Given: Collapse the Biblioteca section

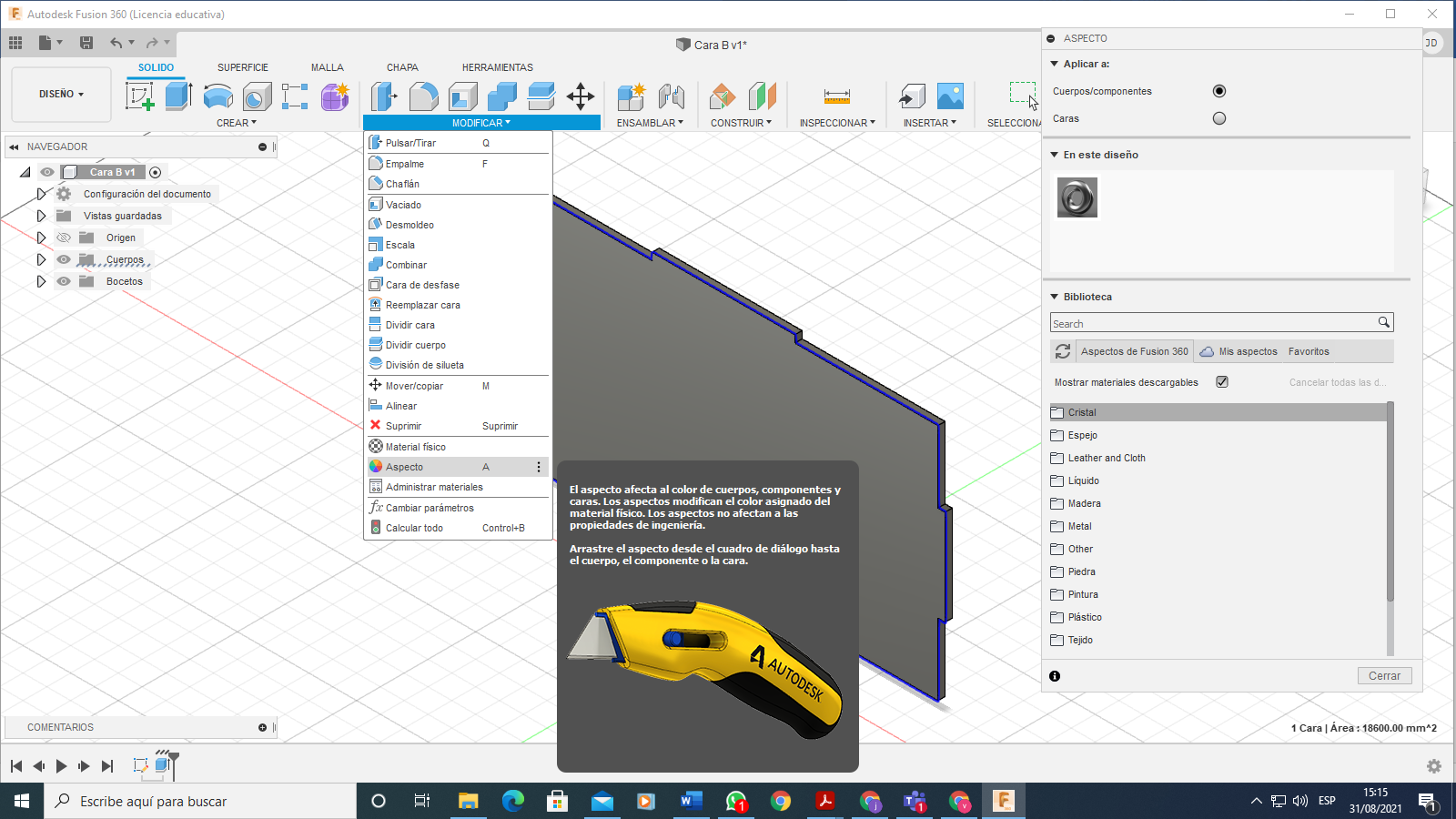Looking at the screenshot, I should coord(1055,297).
